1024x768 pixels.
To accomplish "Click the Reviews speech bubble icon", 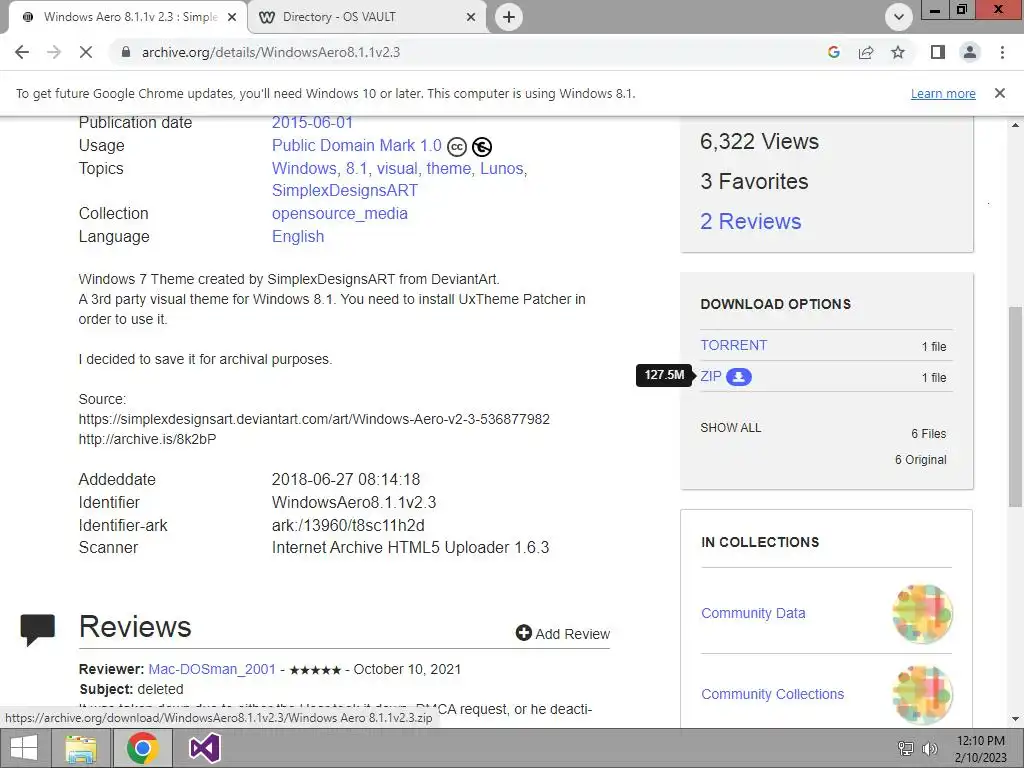I will point(37,630).
